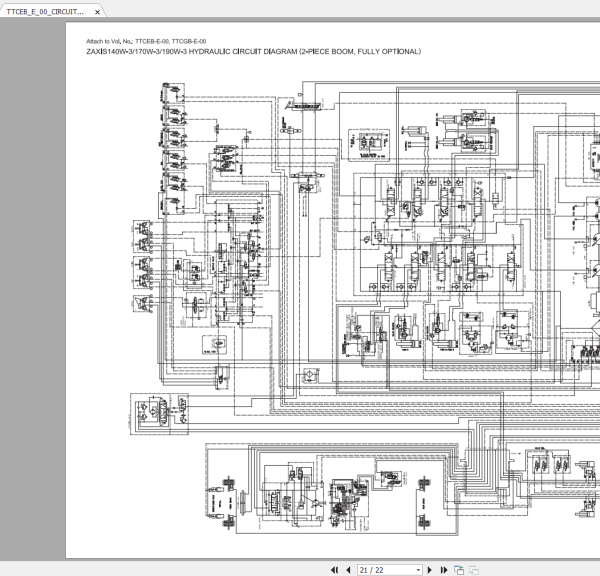Close the TTCEB_E_00_CIRCUIT tab
Viewport: 600px width, 576px height.
[95, 12]
